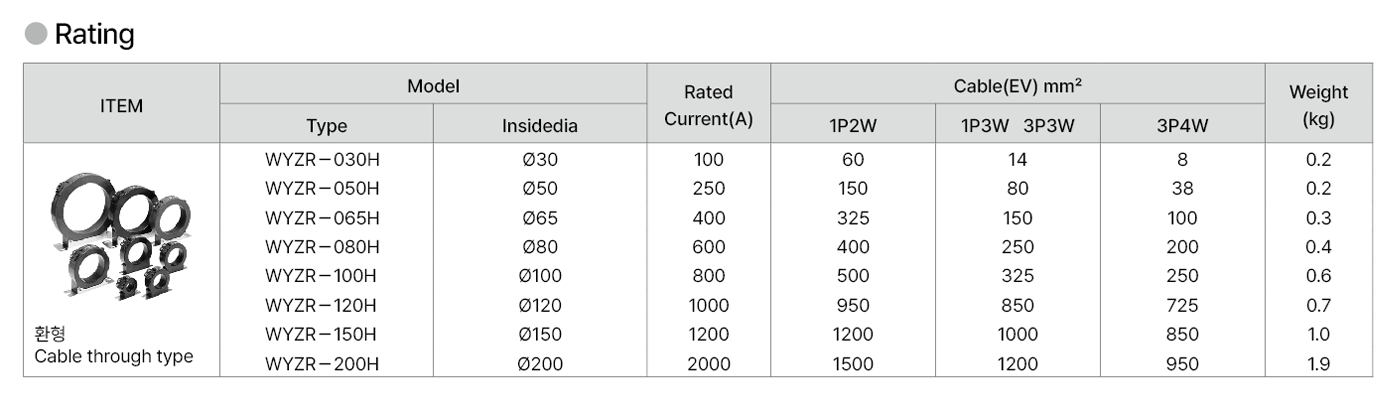Select the 3P4W column header

pyautogui.click(x=1182, y=126)
